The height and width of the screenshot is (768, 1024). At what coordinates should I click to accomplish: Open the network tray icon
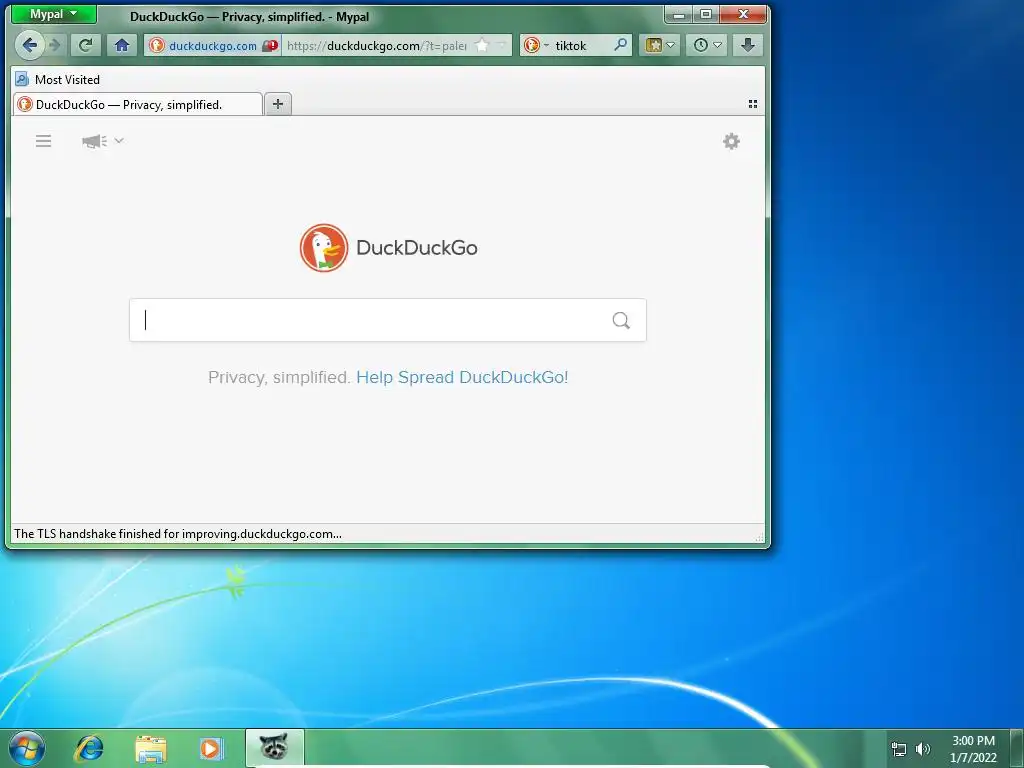click(x=899, y=749)
